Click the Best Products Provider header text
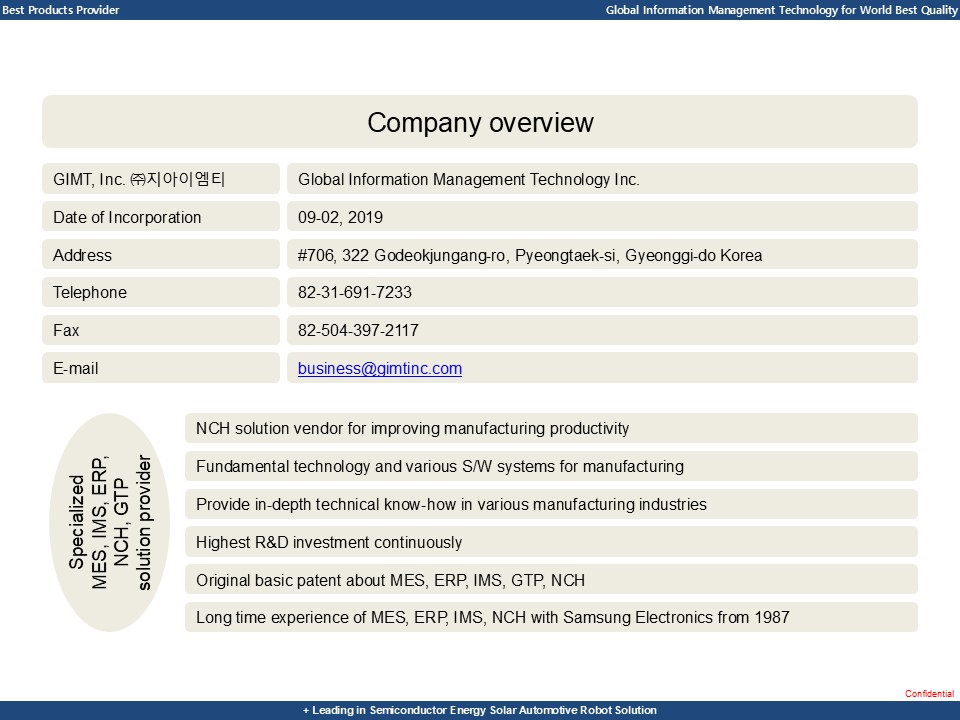The width and height of the screenshot is (960, 720). [x=62, y=10]
